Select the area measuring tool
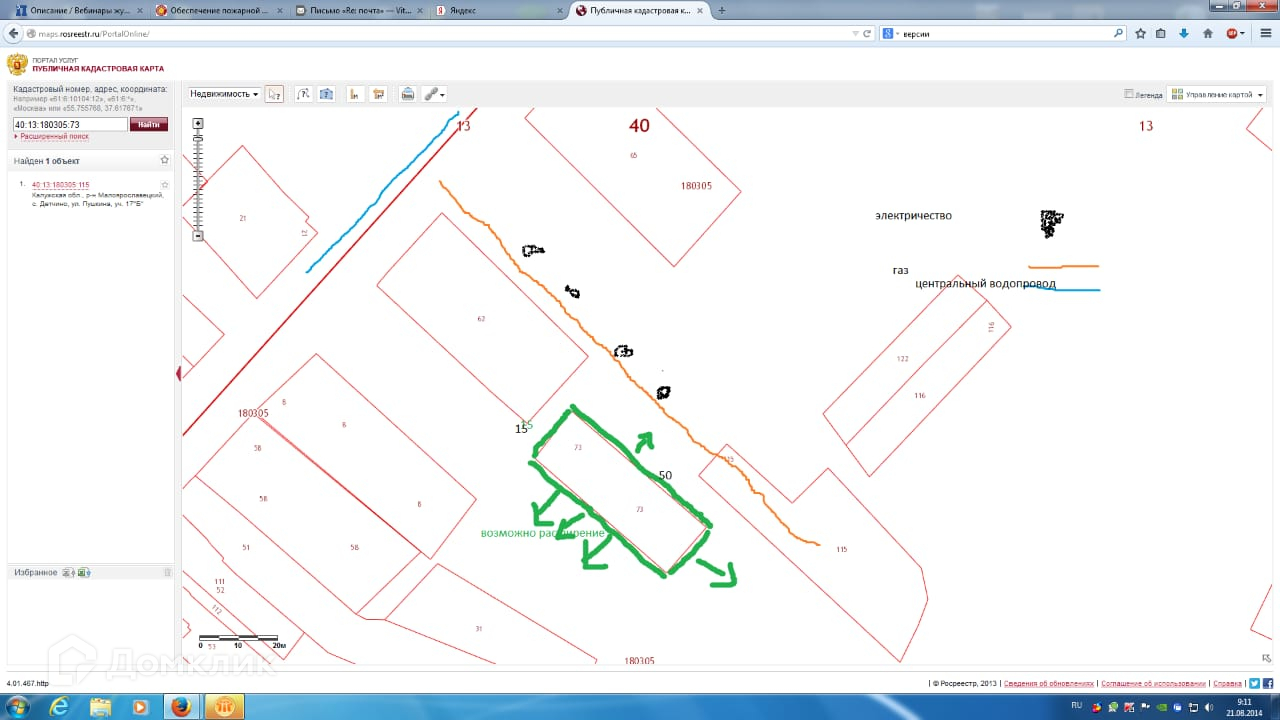Screen dimensions: 1280x720 pyautogui.click(x=378, y=94)
